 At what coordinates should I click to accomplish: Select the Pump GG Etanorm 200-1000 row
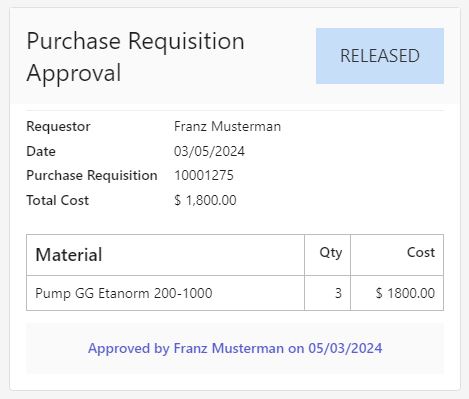click(235, 293)
